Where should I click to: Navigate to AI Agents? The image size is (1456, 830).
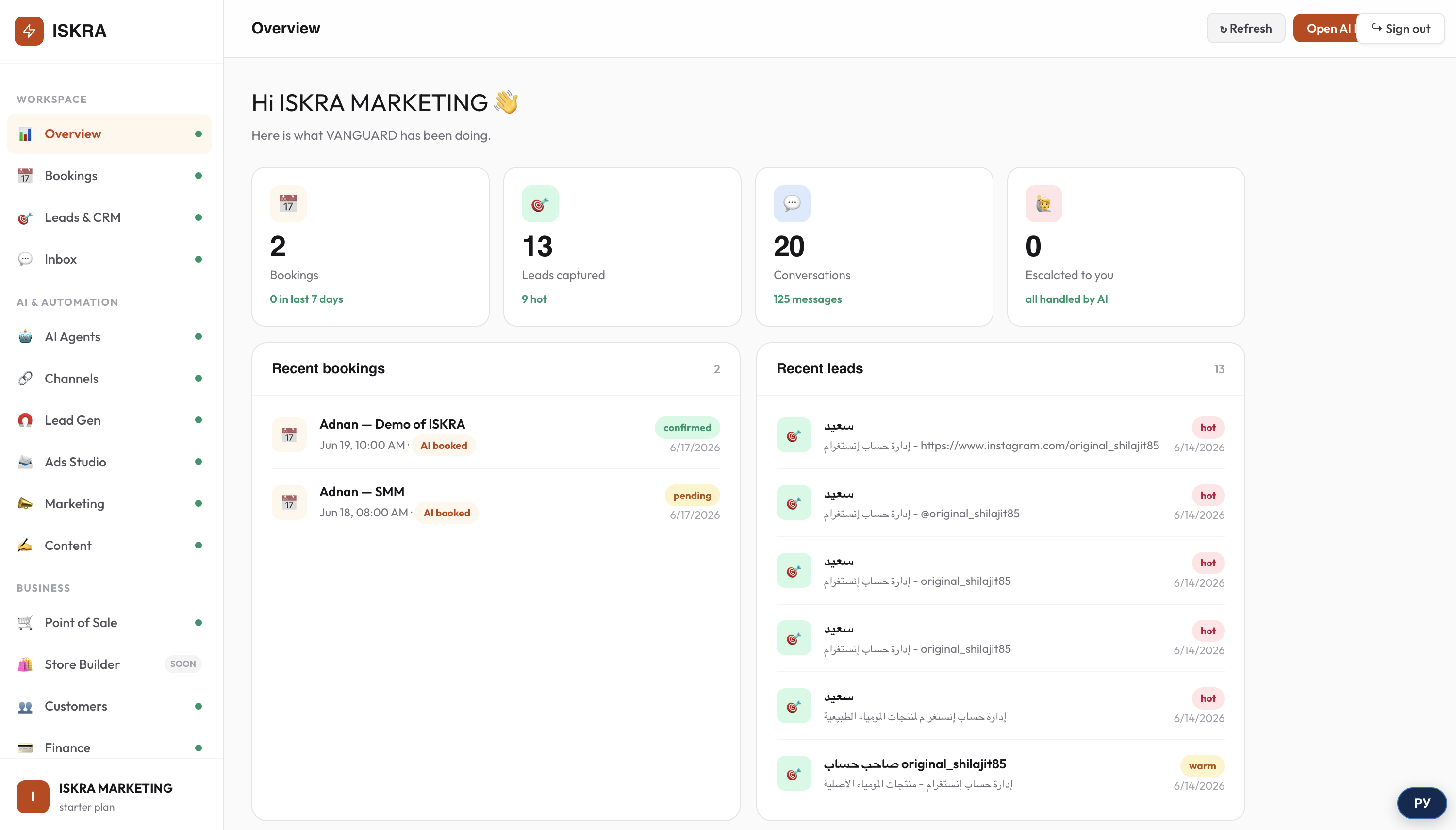(109, 336)
